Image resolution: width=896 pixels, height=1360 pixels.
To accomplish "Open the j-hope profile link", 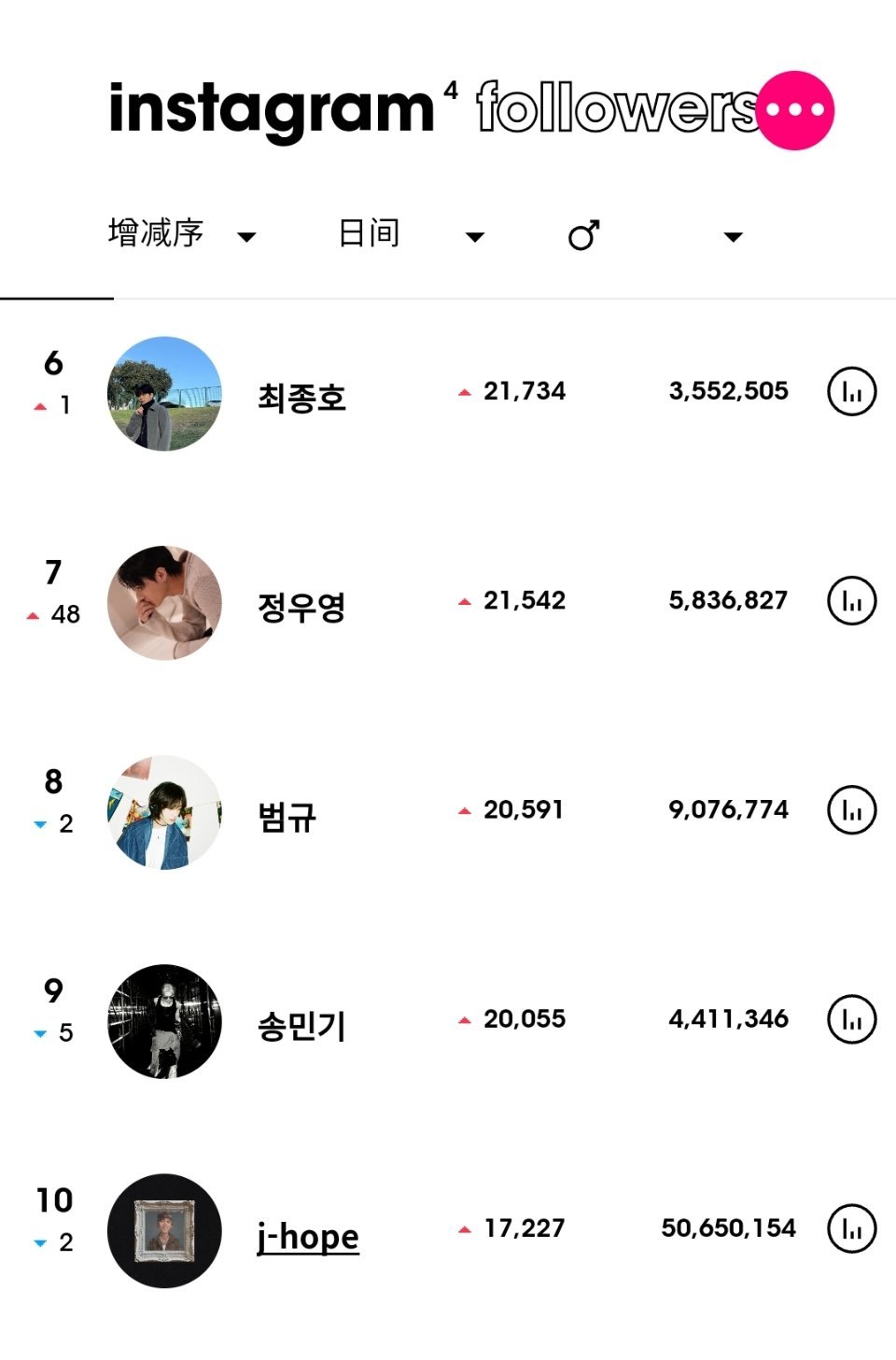I will coord(308,1238).
